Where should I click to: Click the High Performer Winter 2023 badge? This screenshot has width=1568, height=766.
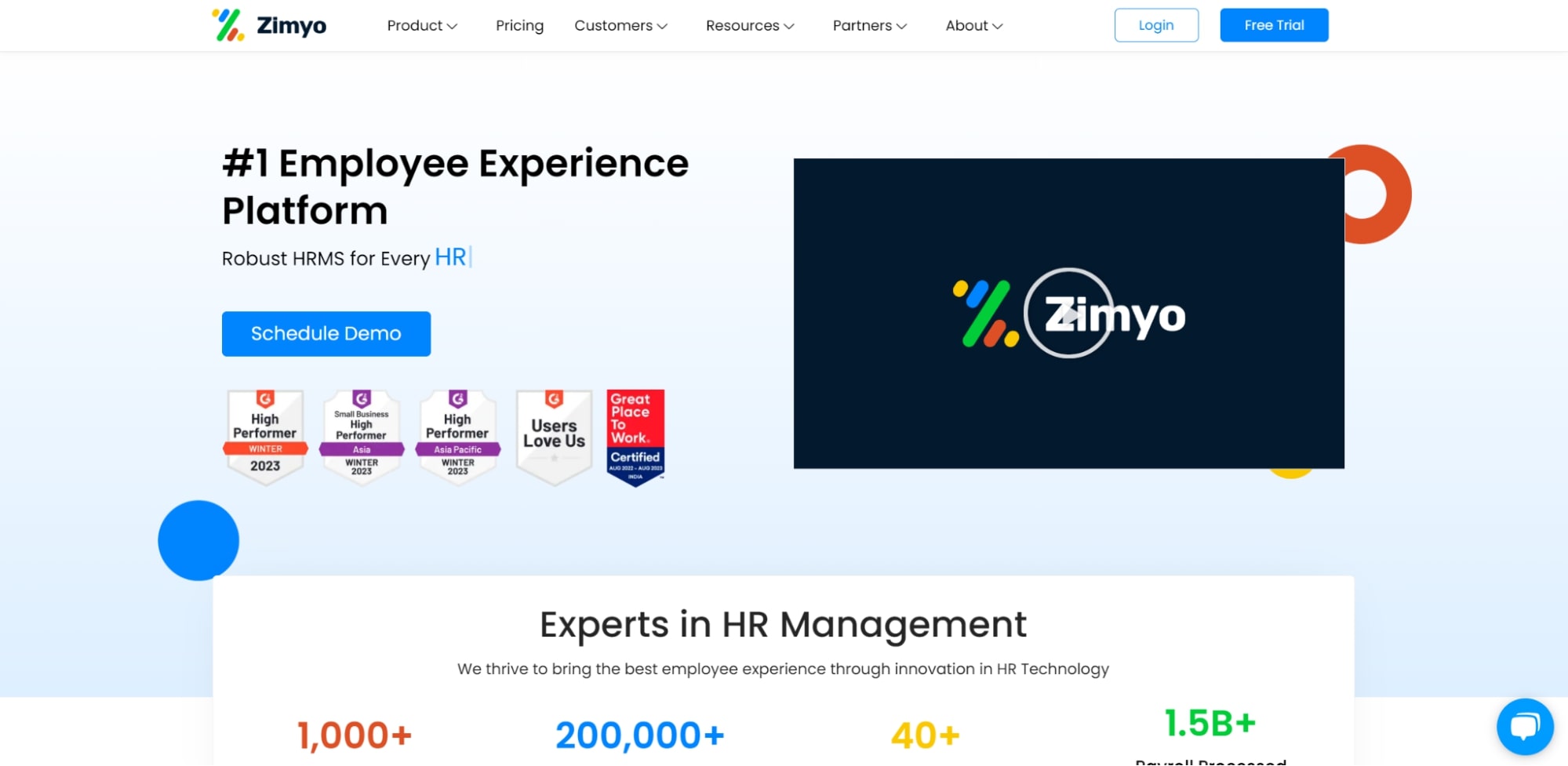266,437
